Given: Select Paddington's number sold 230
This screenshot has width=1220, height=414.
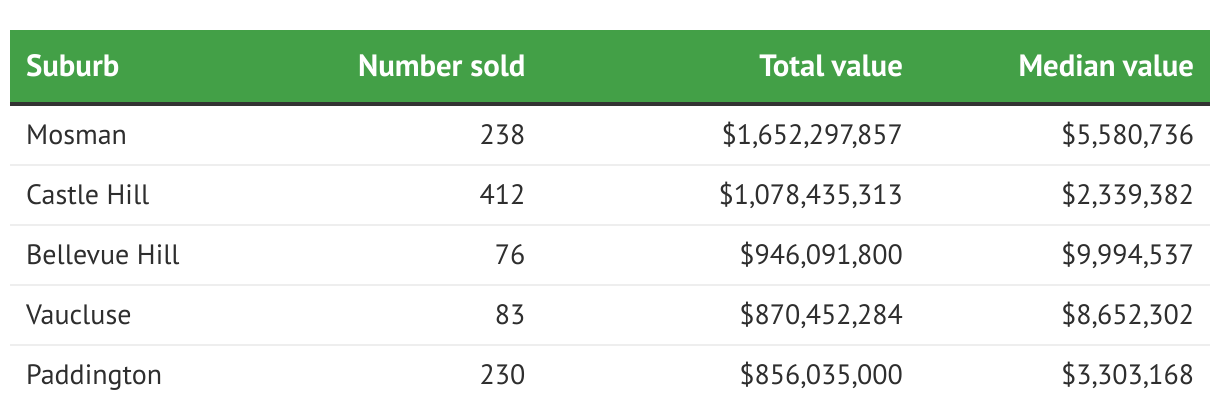Looking at the screenshot, I should 503,375.
